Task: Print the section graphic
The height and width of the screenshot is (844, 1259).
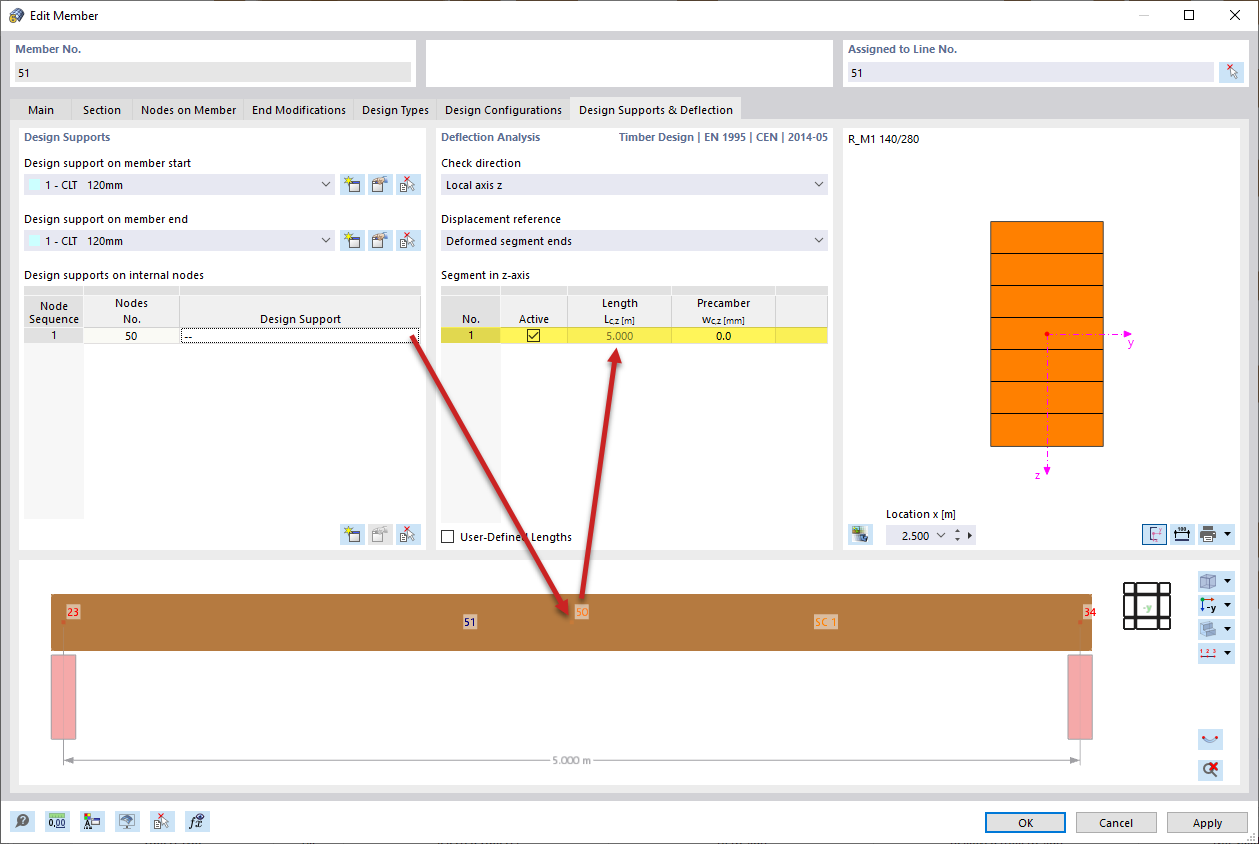Action: point(1208,535)
